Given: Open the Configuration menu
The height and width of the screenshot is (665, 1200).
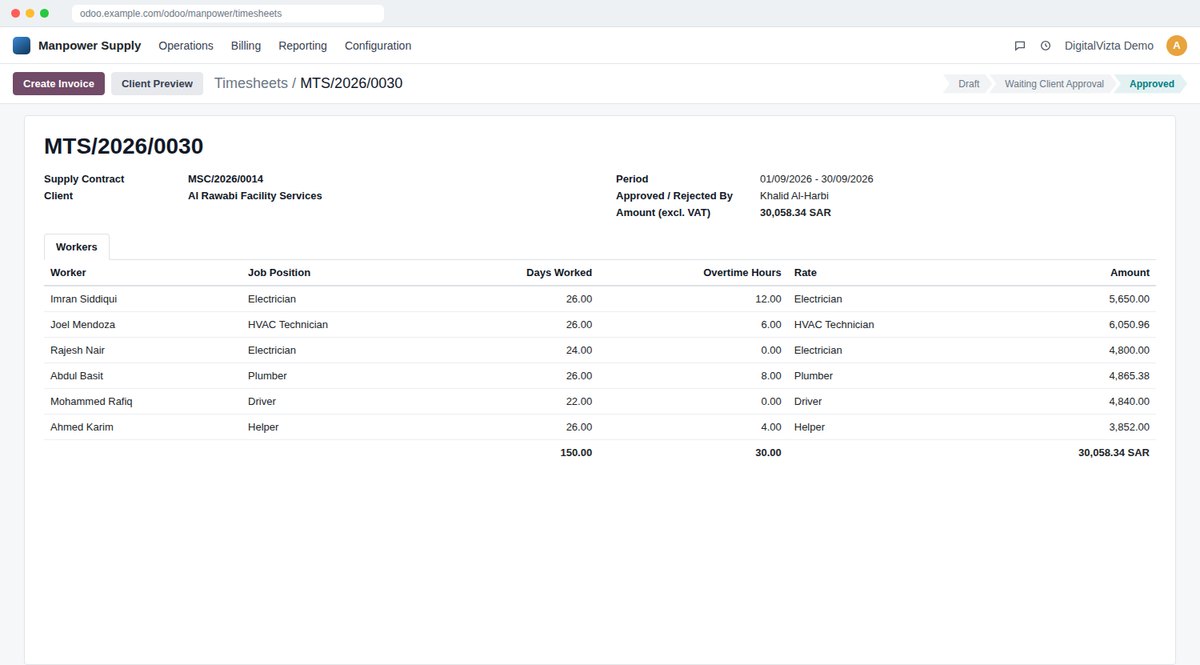Looking at the screenshot, I should point(378,46).
